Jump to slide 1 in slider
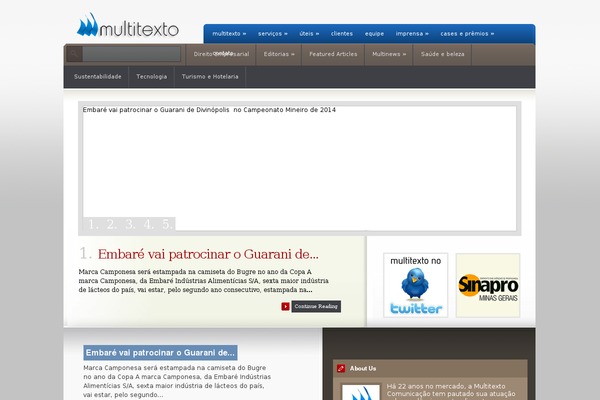This screenshot has height=400, width=600. pos(93,224)
